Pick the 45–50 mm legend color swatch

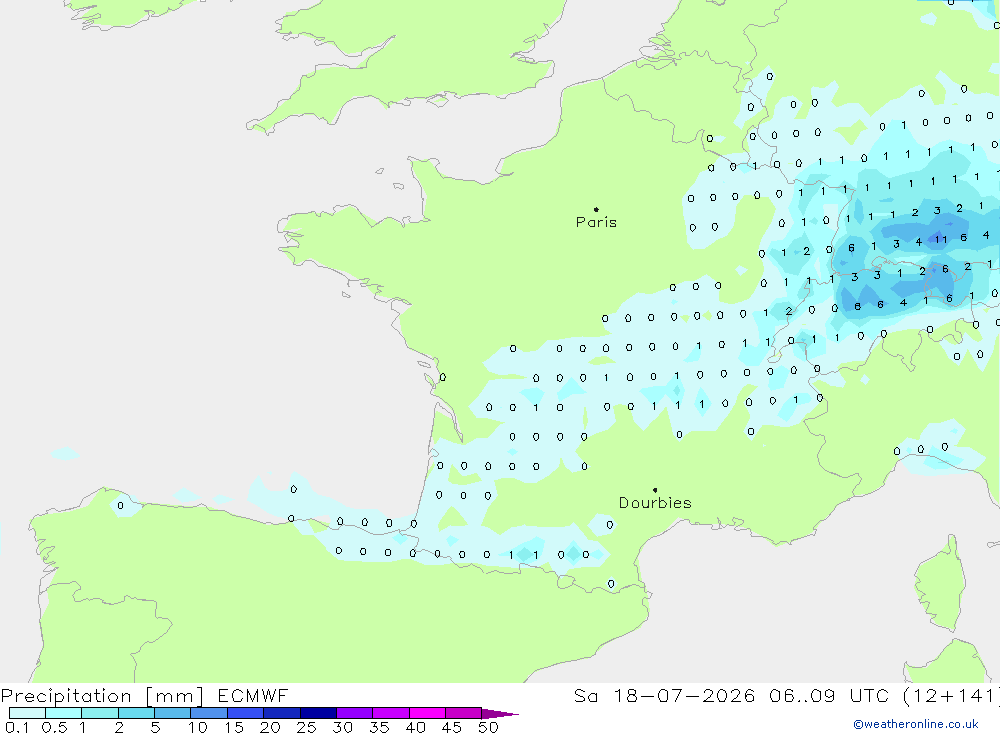coord(464,713)
